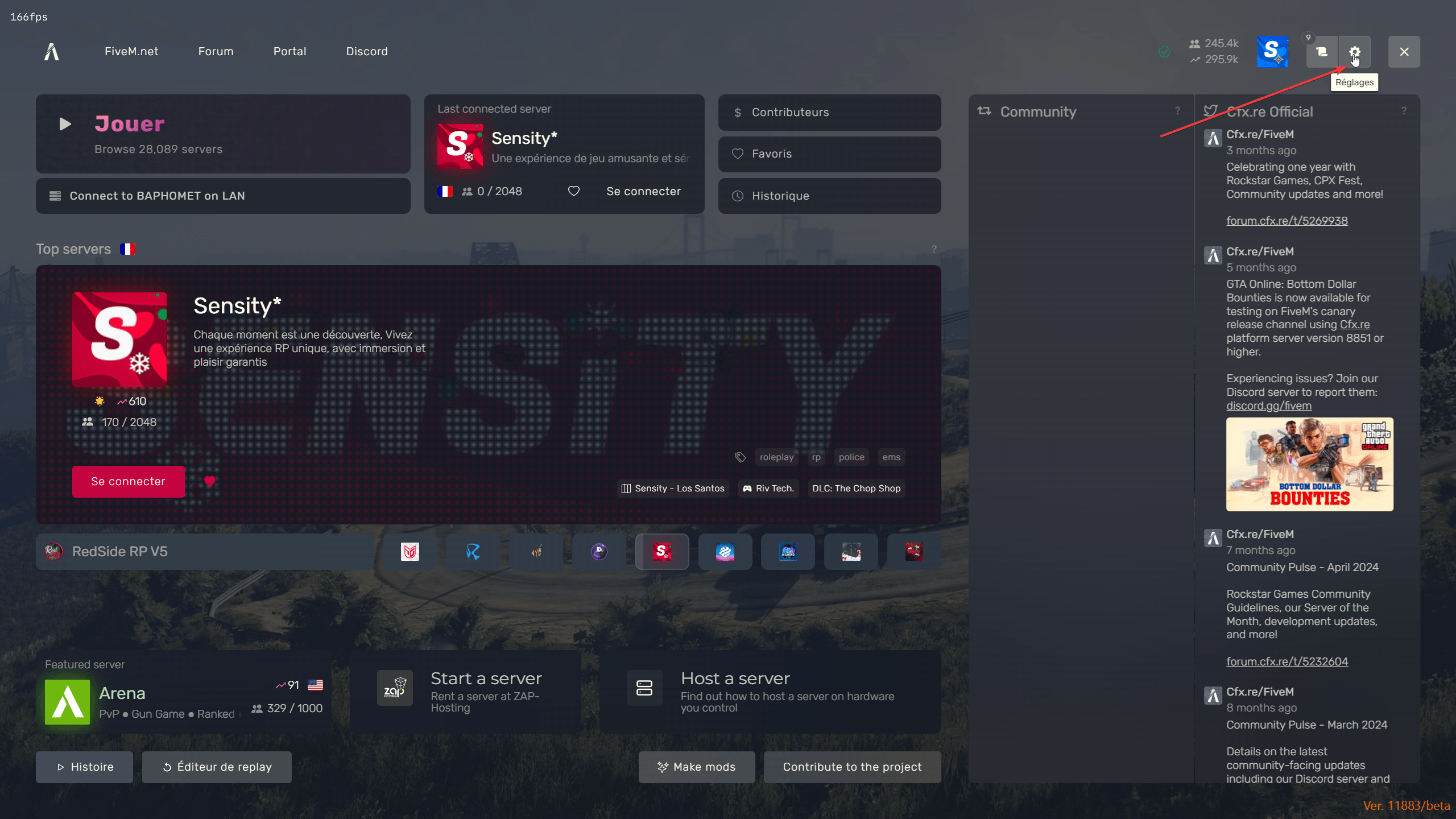Screen dimensions: 1456x819
Task: Click Start a server with ZAP-Hosting
Action: (465, 692)
